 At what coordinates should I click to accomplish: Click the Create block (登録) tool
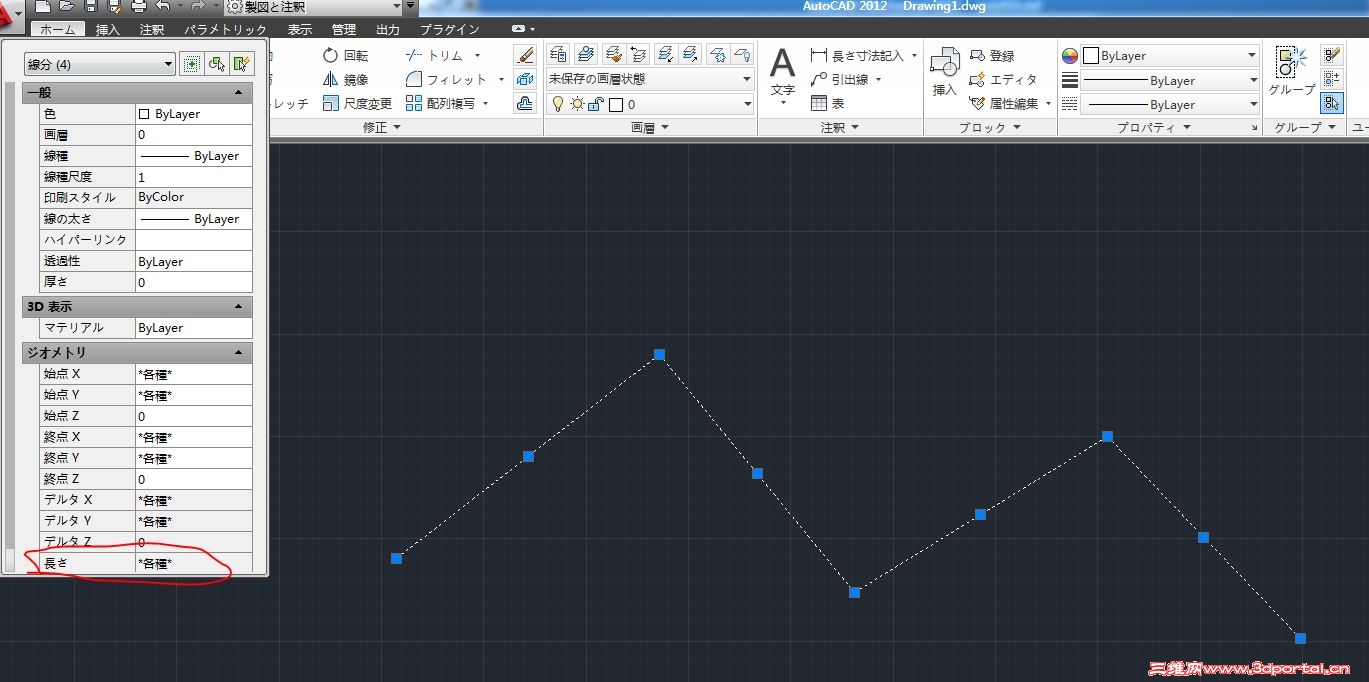point(992,56)
